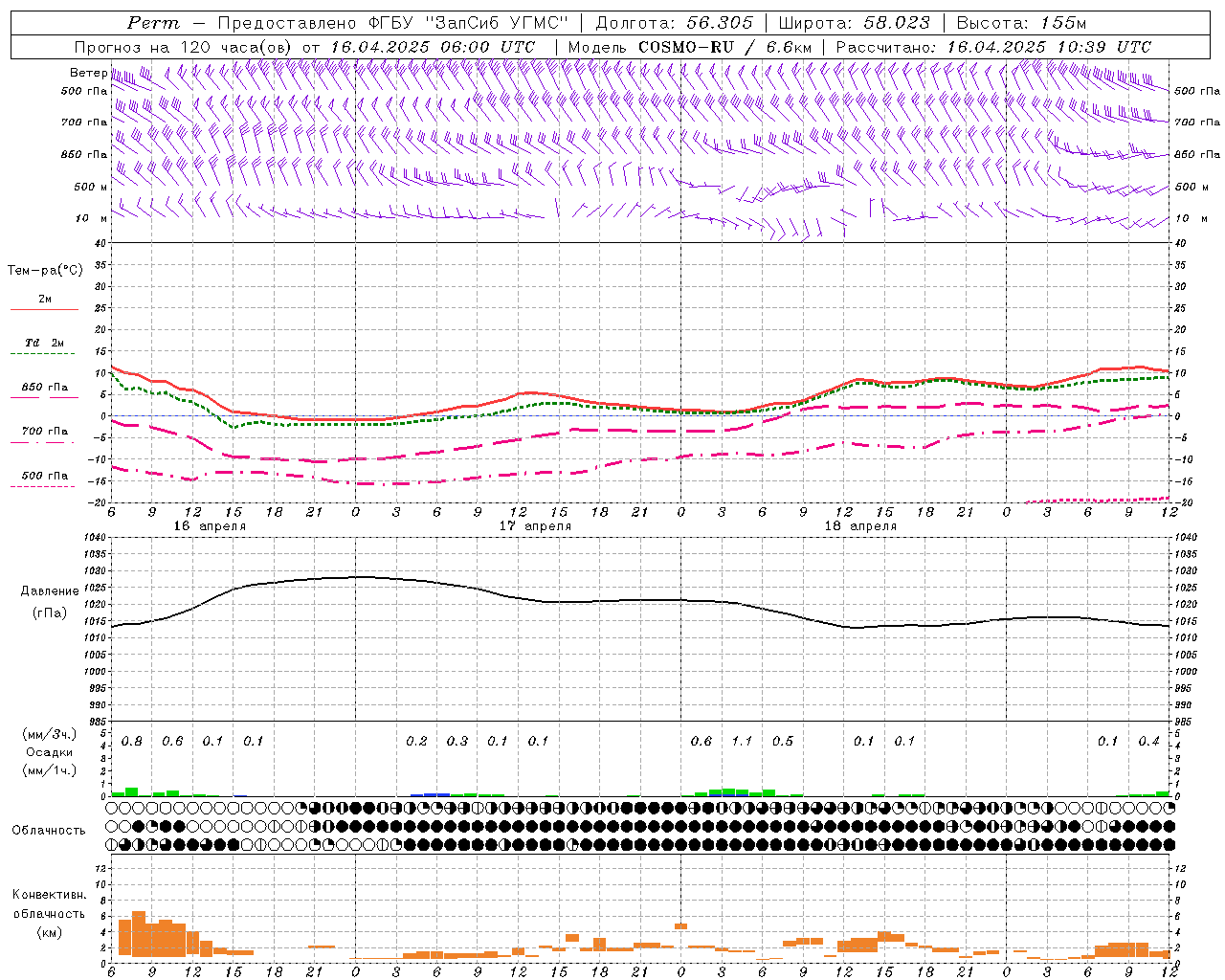This screenshot has height=980, width=1225.
Task: Click the 0.8 precipitation amount value
Action: [x=132, y=742]
